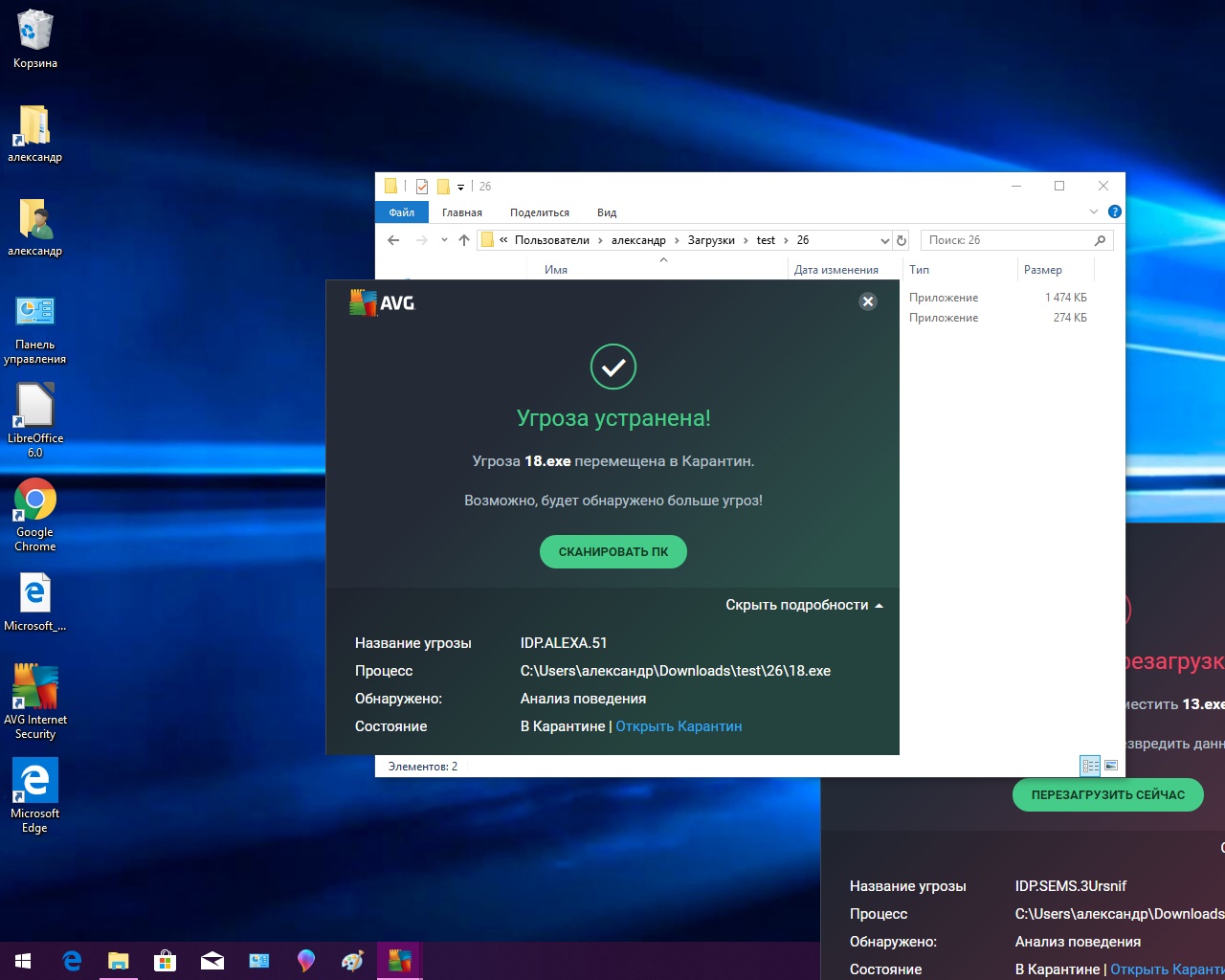
Task: Close the AVG threat removed popup
Action: [x=868, y=301]
